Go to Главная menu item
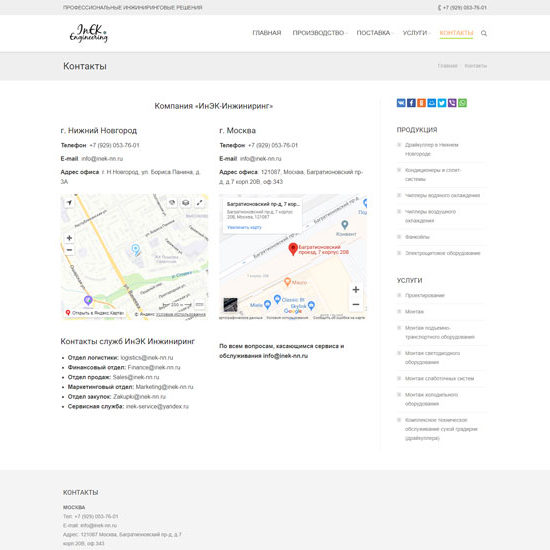The height and width of the screenshot is (550, 550). (x=267, y=33)
